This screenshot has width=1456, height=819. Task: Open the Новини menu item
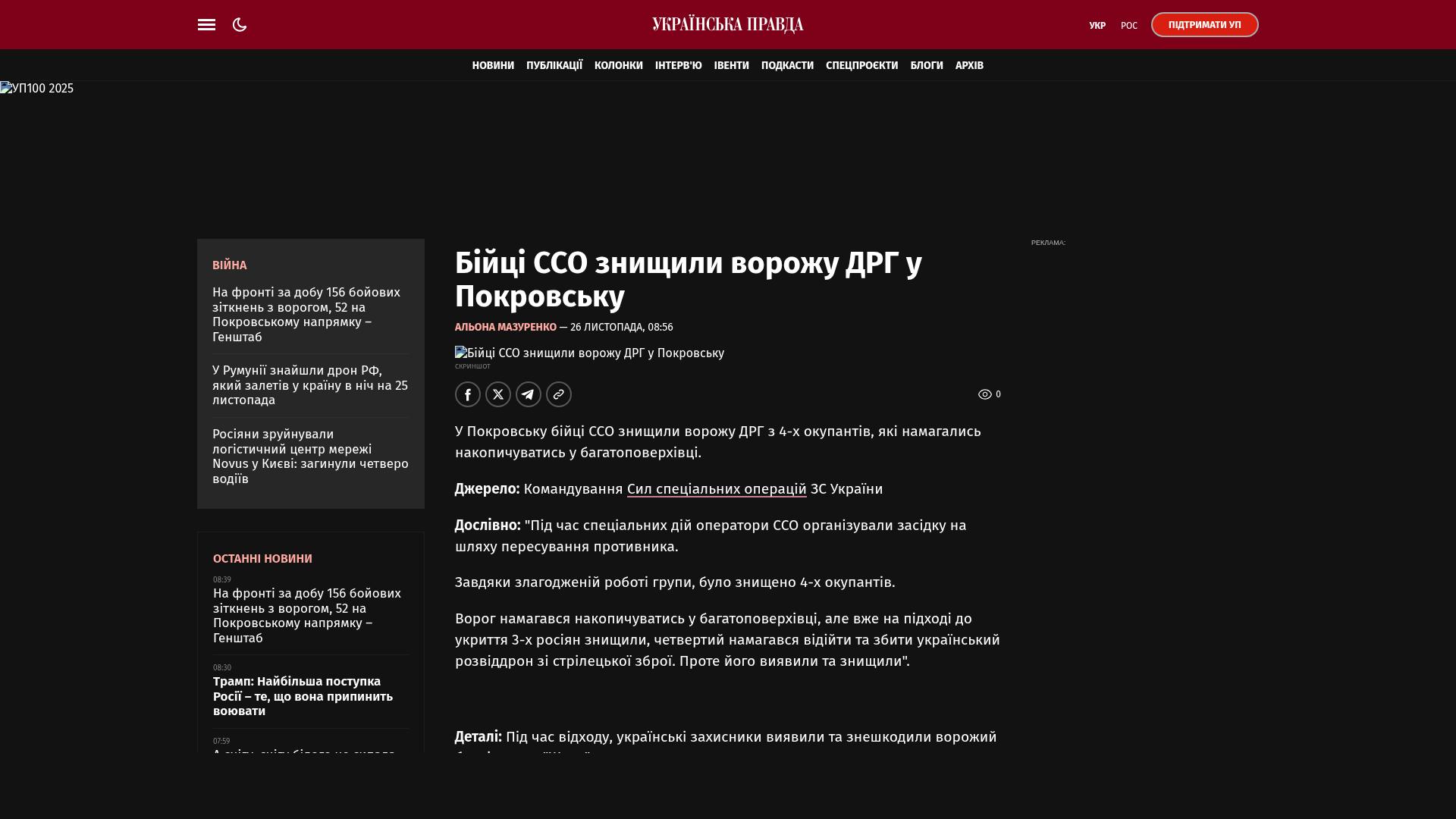click(x=493, y=66)
